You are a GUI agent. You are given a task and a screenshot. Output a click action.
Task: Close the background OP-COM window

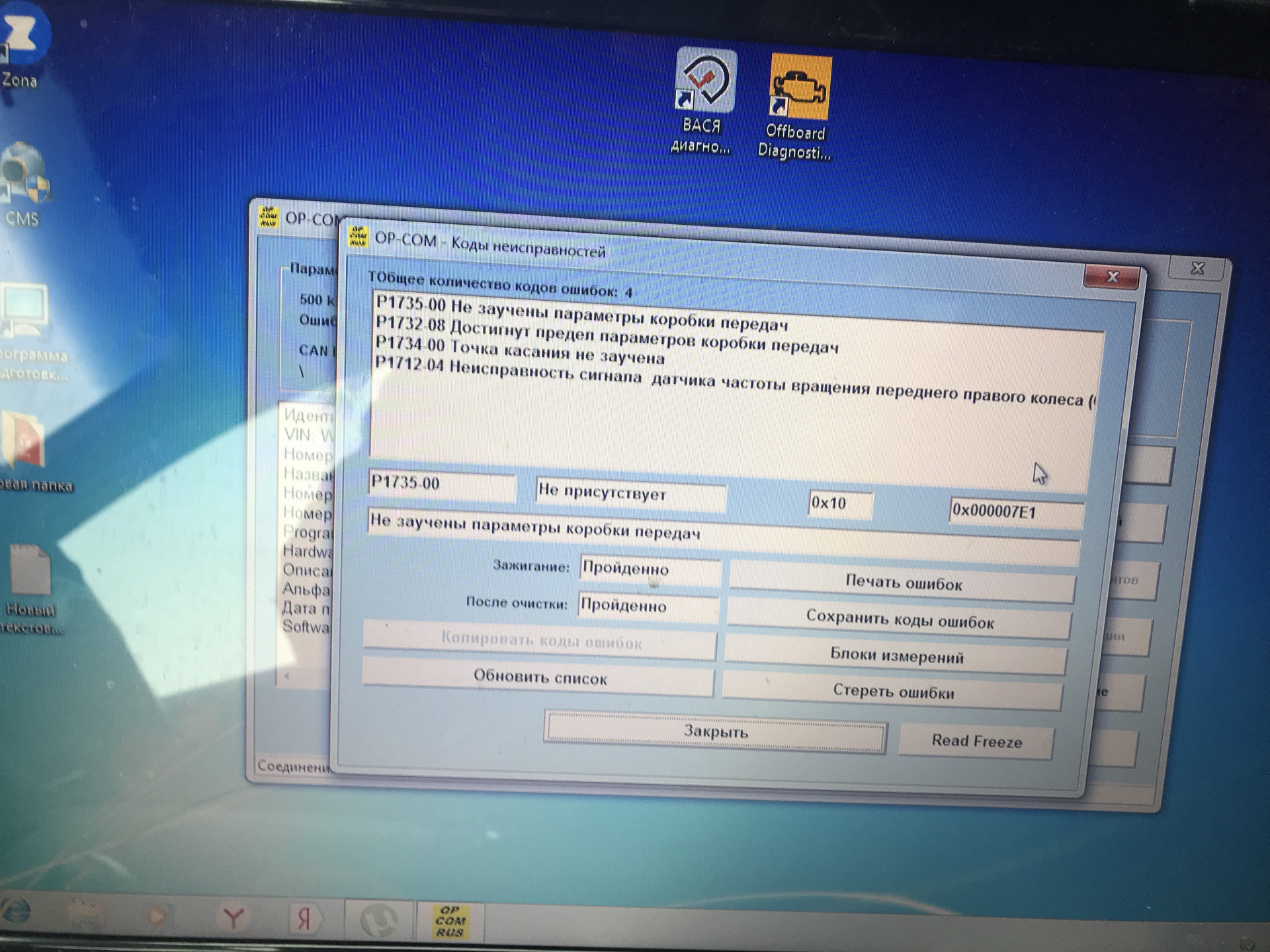click(1198, 268)
